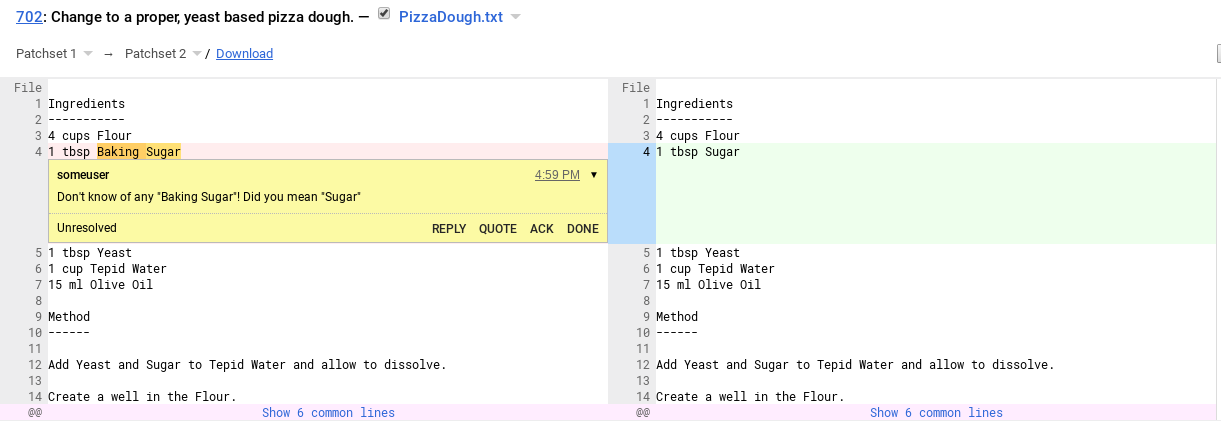Click the right File header row label
Screen dimensions: 1221x421
[636, 88]
